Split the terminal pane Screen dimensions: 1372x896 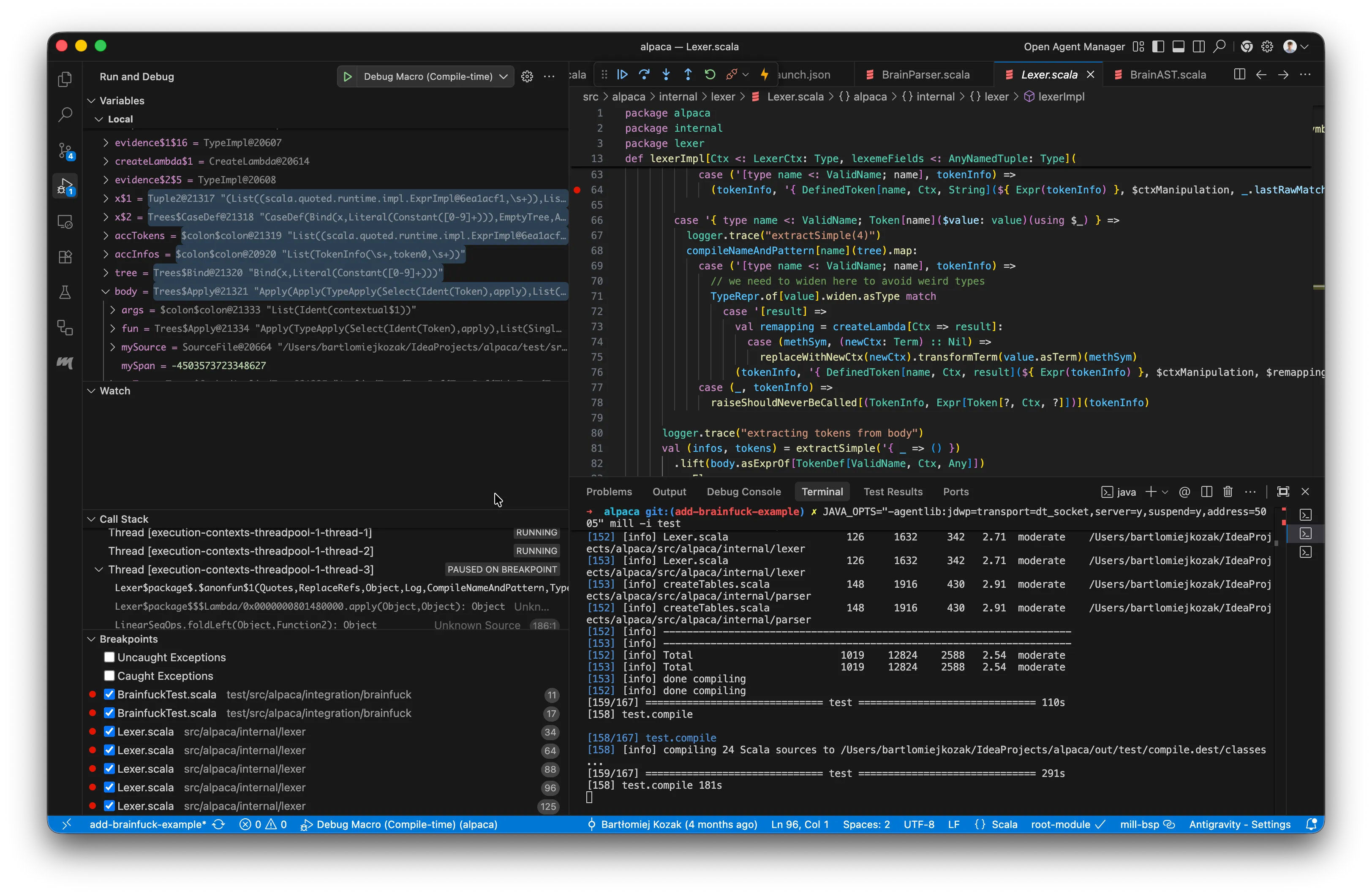(1206, 491)
